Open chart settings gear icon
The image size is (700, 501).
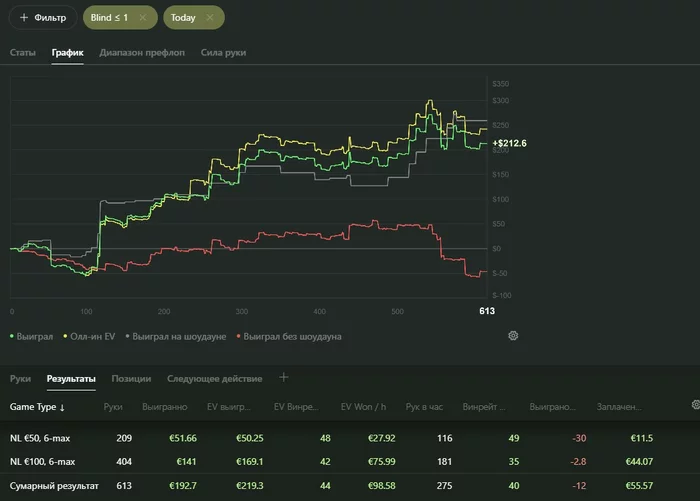click(x=513, y=336)
